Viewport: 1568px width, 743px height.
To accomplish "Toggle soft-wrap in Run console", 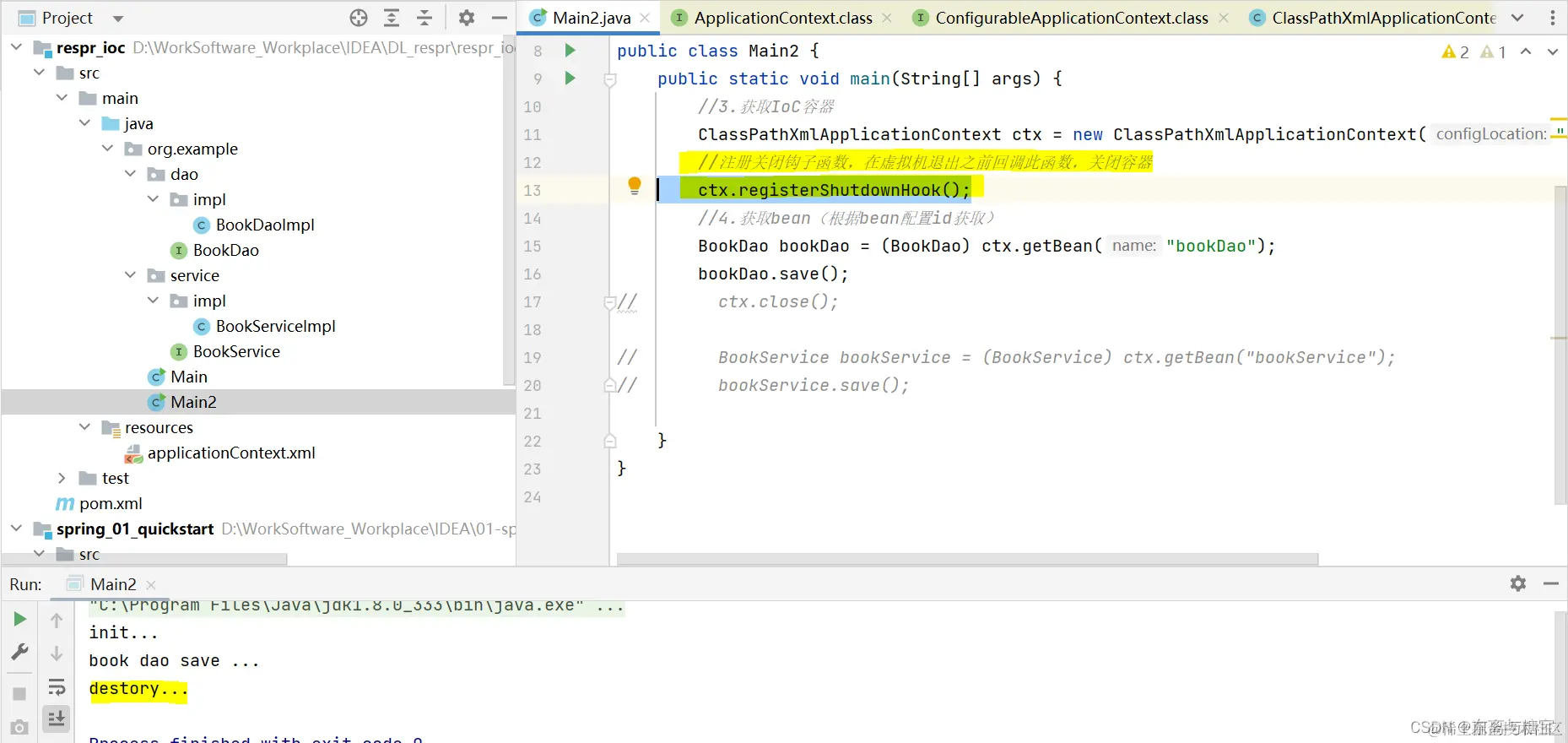I will tap(57, 686).
